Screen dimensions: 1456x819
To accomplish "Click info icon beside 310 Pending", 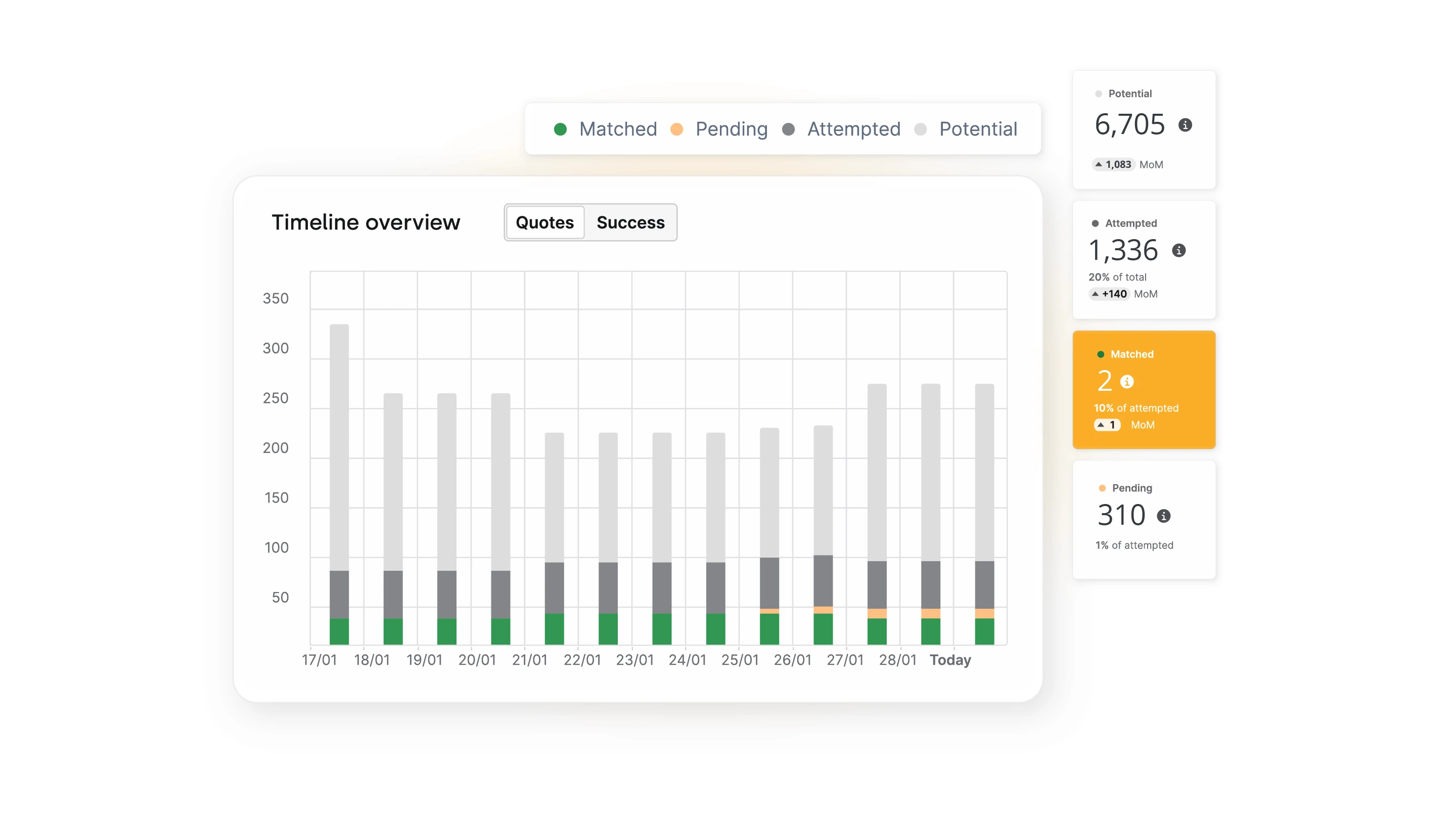I will point(1163,516).
